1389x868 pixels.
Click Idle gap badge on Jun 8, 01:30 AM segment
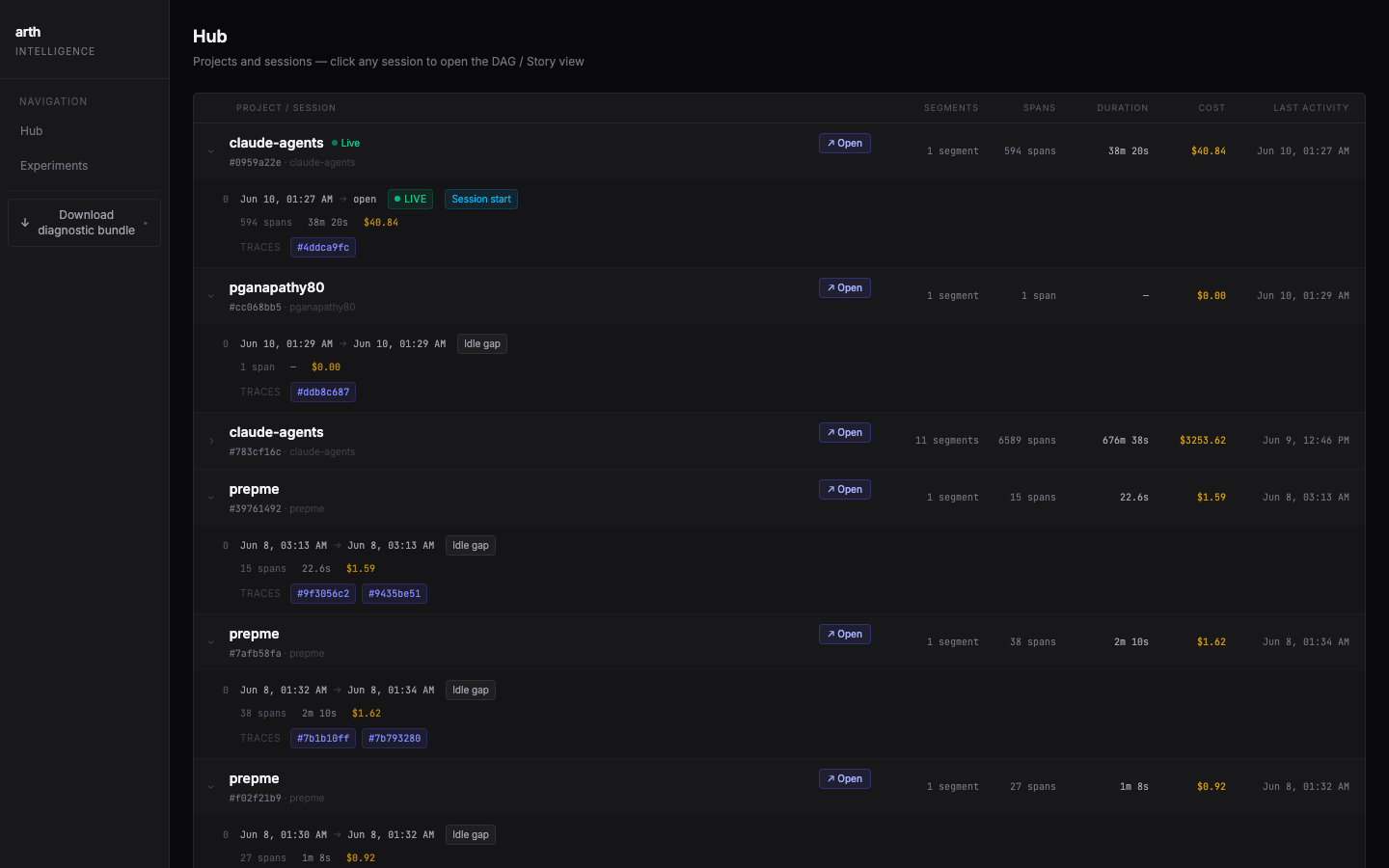pos(471,835)
